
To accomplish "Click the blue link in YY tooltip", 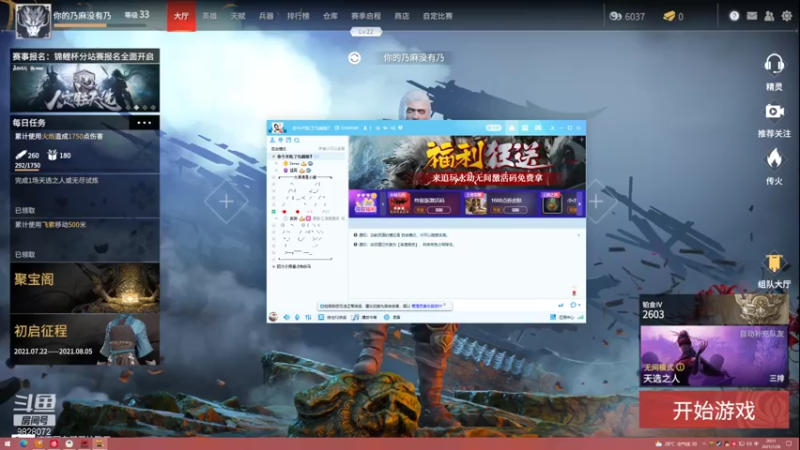I will click(426, 306).
